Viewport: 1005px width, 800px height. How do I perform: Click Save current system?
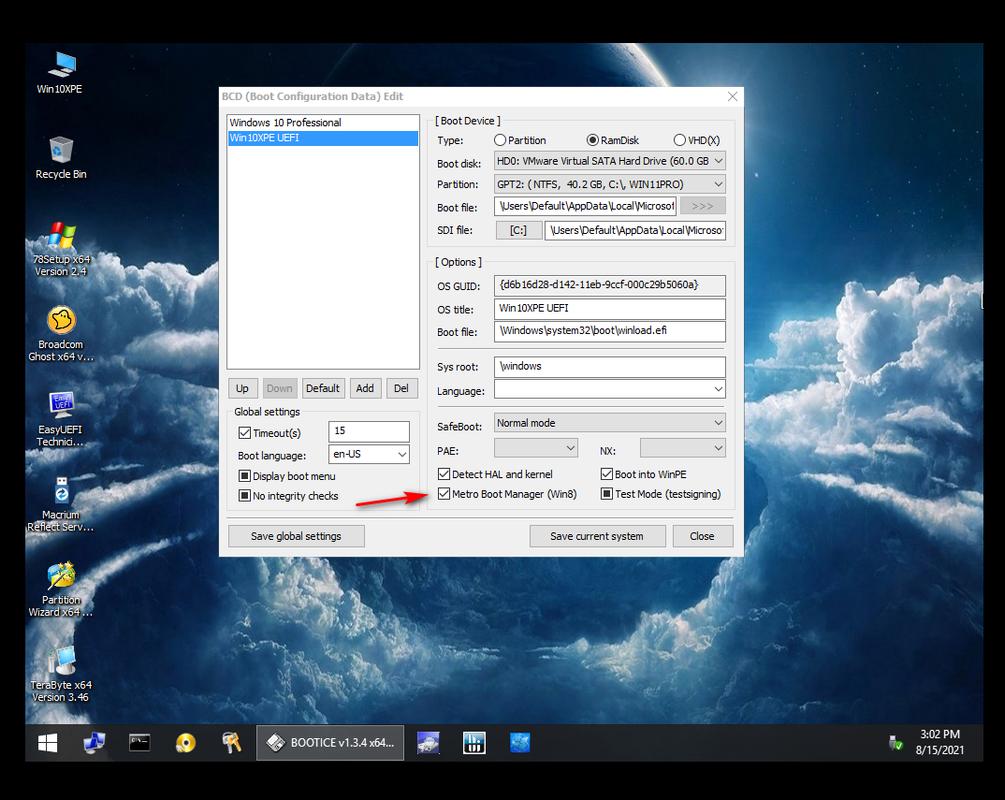tap(597, 537)
